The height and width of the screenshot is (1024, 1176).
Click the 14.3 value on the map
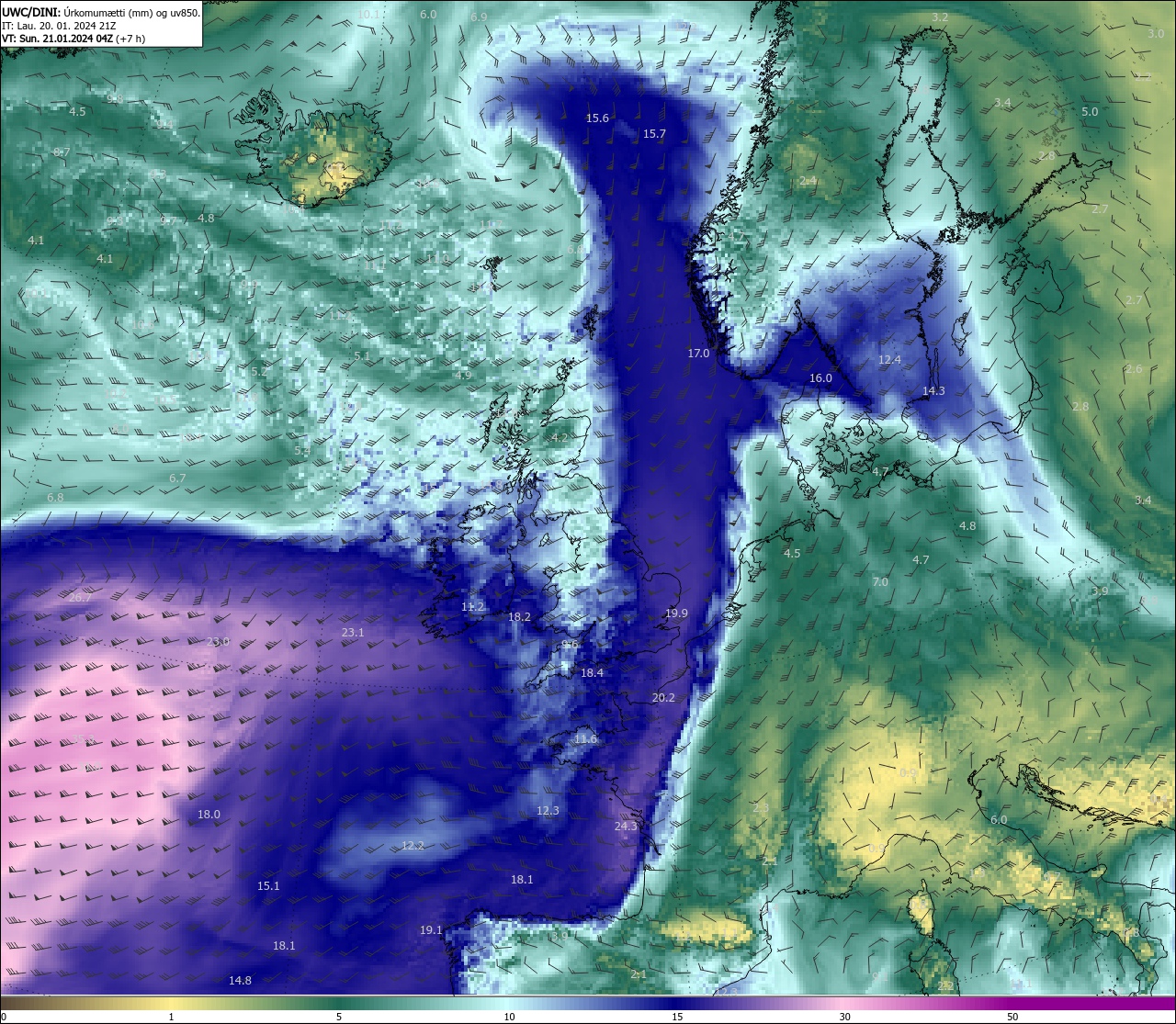(x=933, y=391)
